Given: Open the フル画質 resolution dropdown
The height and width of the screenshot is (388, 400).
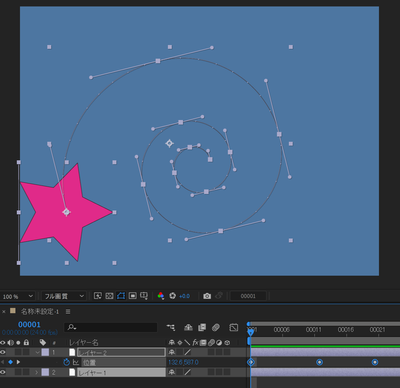Looking at the screenshot, I should (x=63, y=296).
